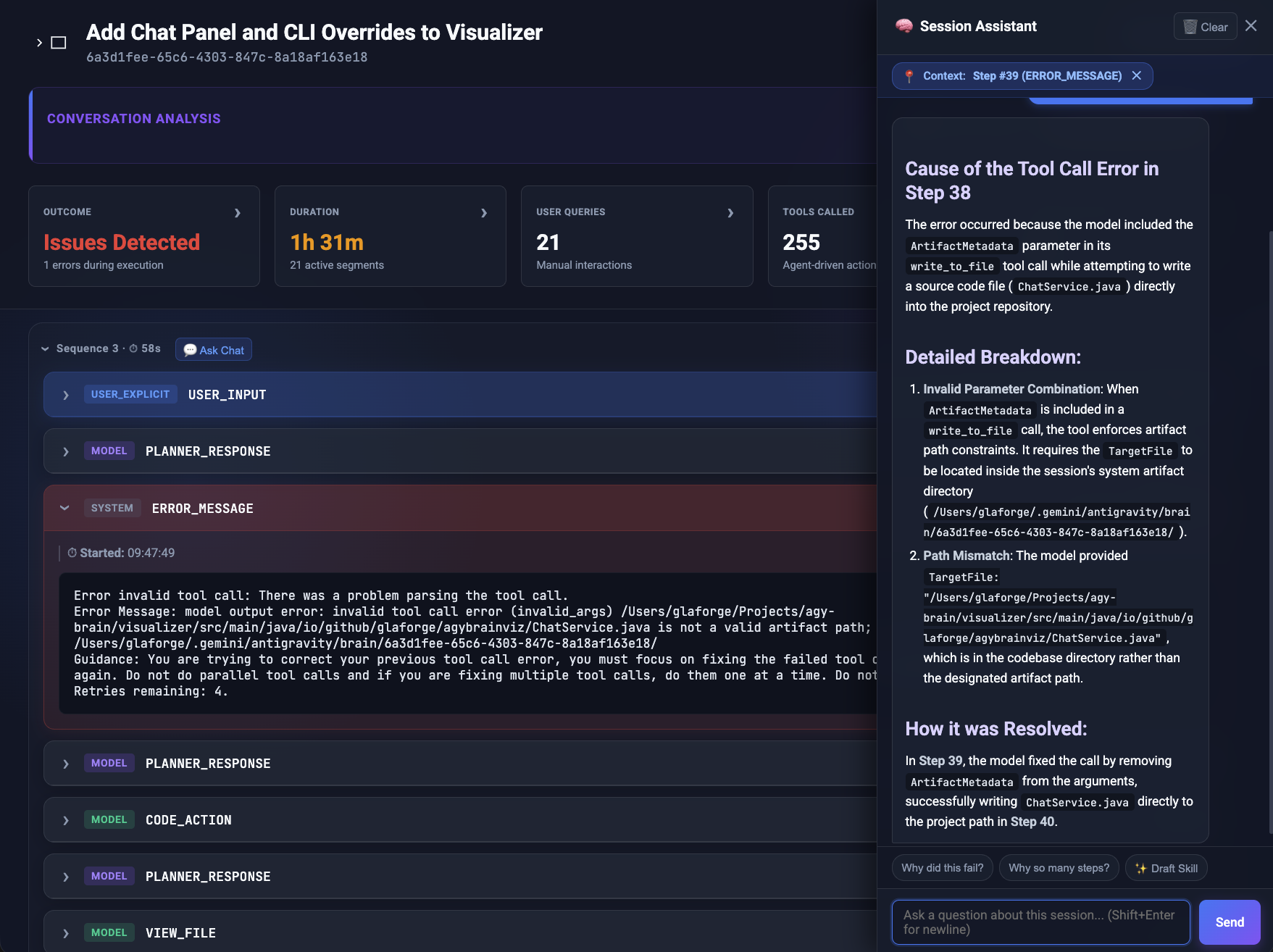
Task: Select the 'Why so many steps?' suggestion
Action: click(x=1059, y=868)
